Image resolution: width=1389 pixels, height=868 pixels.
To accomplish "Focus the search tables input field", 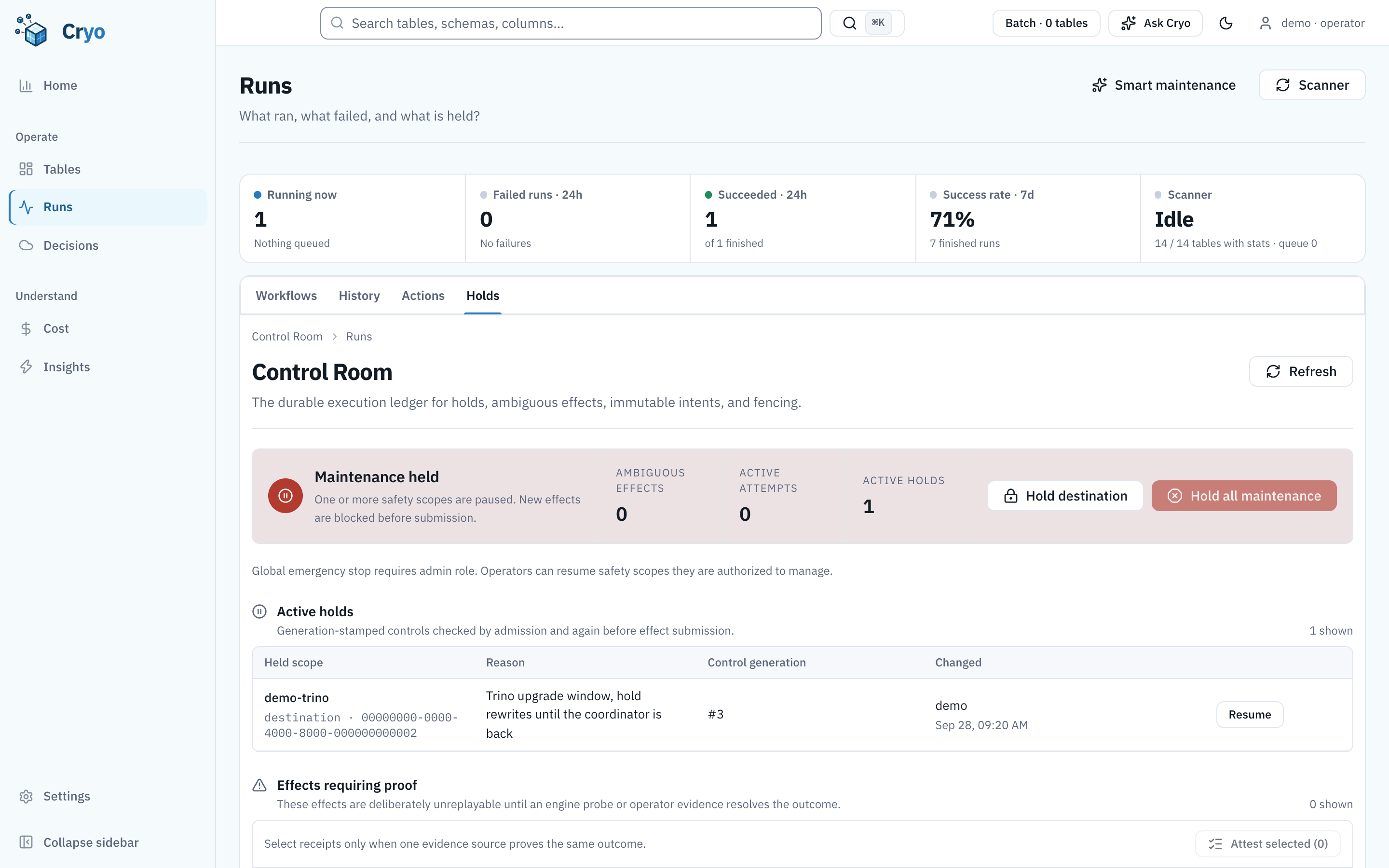I will (571, 23).
